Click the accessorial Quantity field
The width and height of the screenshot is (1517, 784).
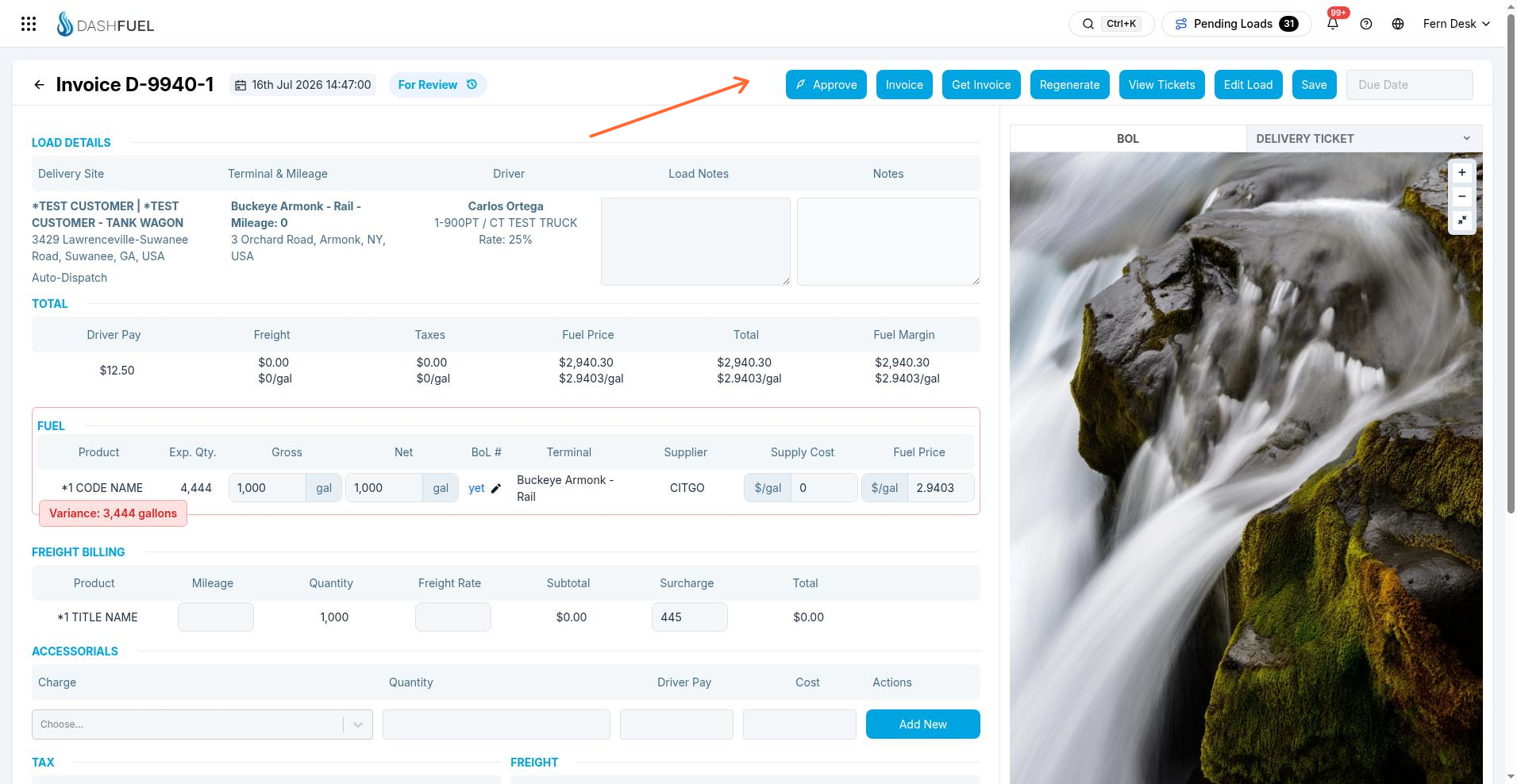click(496, 724)
